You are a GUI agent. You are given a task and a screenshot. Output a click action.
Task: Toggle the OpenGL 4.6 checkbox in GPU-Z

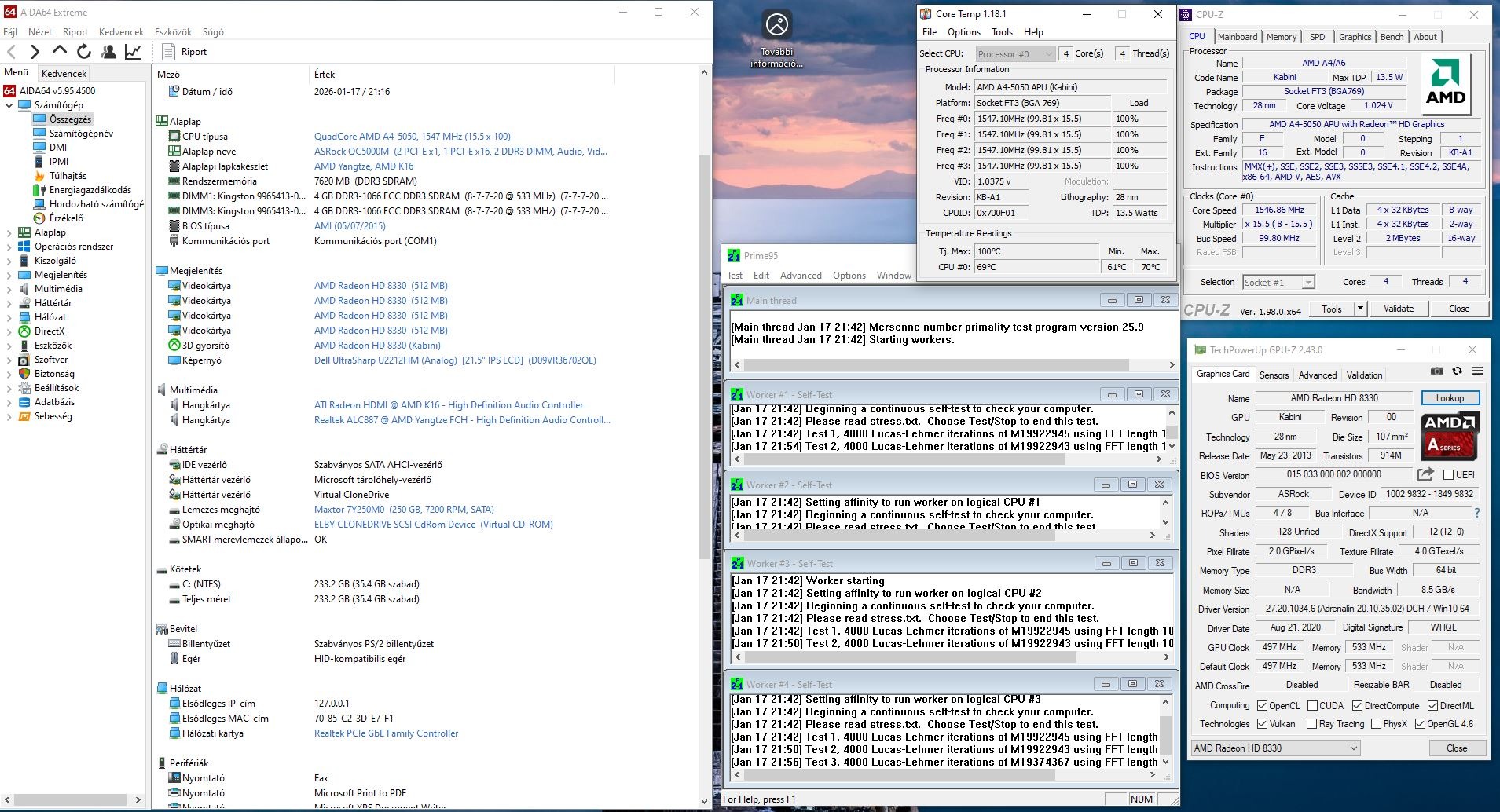pos(1420,724)
